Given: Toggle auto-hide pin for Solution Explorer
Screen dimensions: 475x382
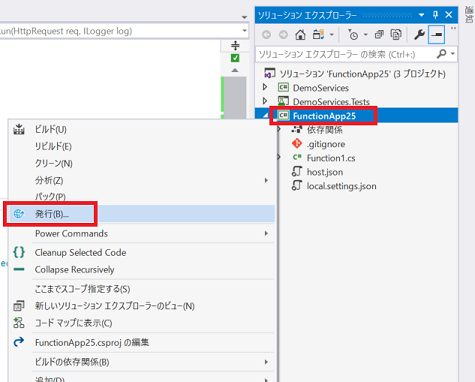Looking at the screenshot, I should click(x=436, y=15).
